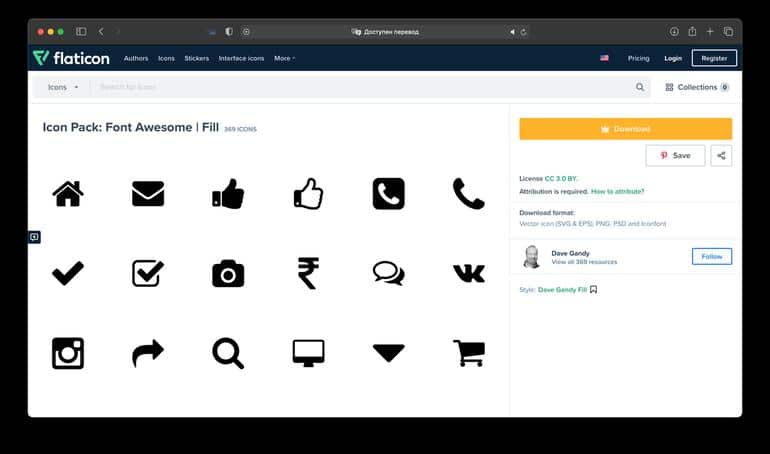Screen dimensions: 770x454
Task: Click the share icon beside Save
Action: pos(721,155)
